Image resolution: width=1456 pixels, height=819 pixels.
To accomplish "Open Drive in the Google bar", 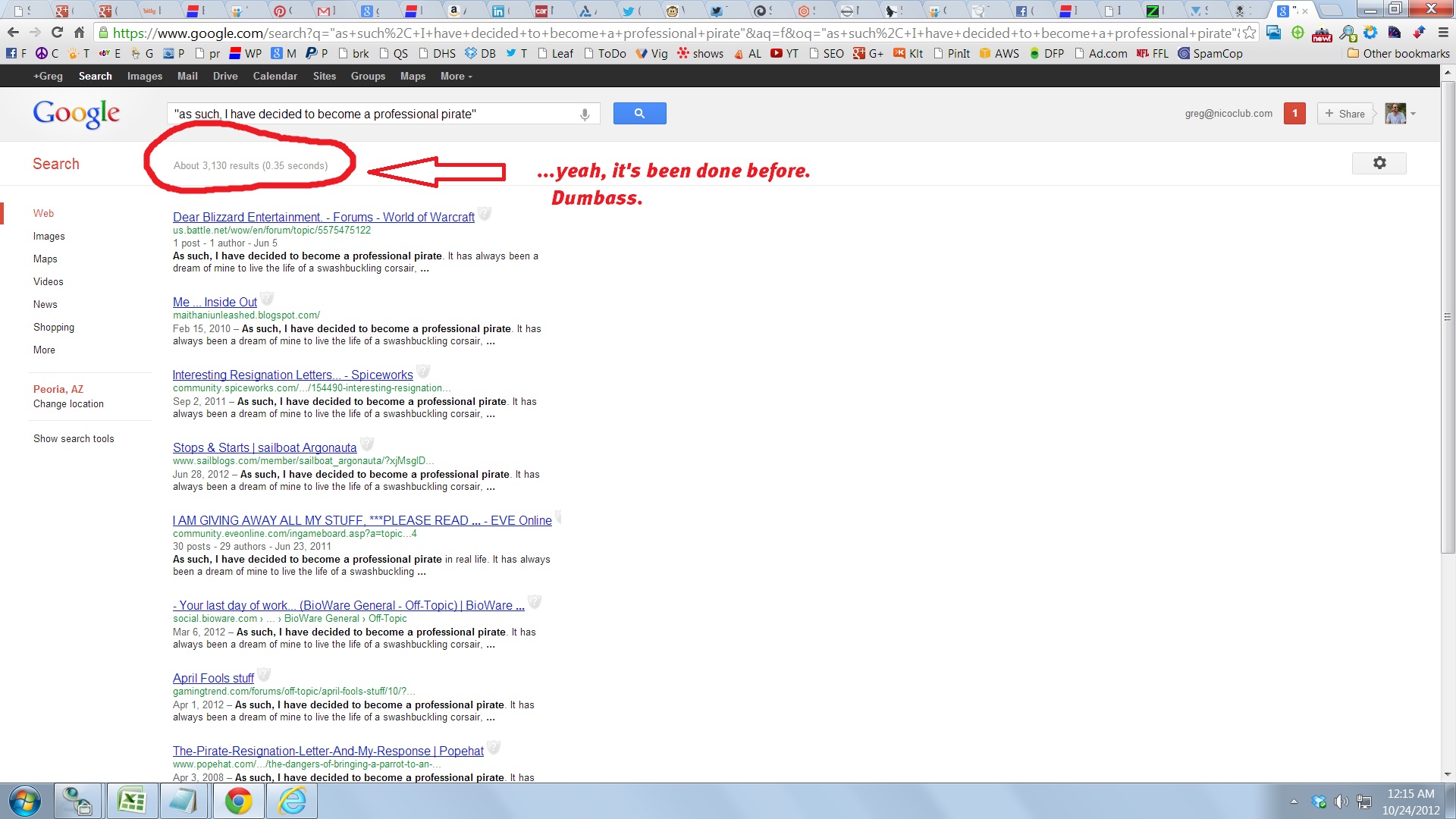I will click(225, 76).
